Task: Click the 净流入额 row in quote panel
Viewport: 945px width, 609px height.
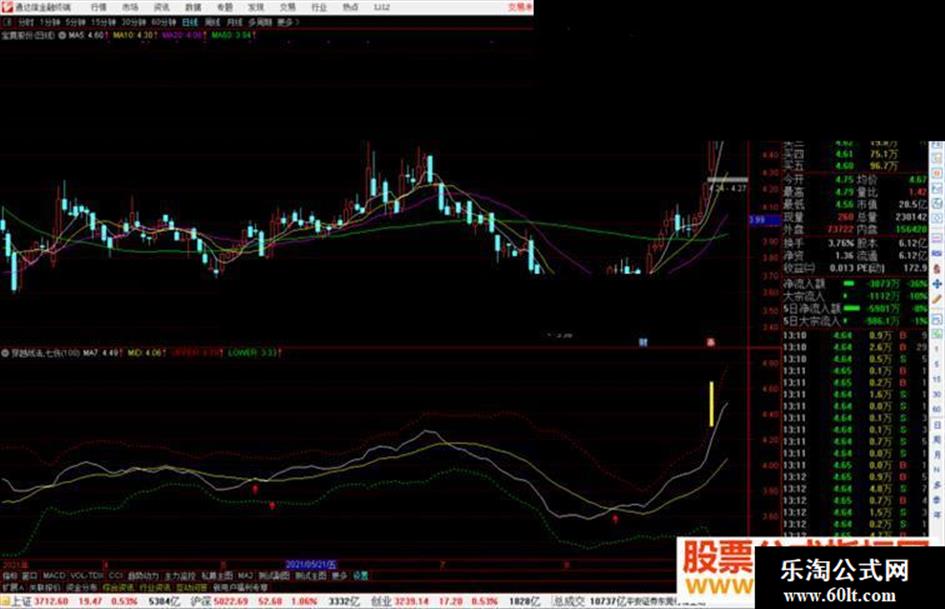Action: coord(855,283)
